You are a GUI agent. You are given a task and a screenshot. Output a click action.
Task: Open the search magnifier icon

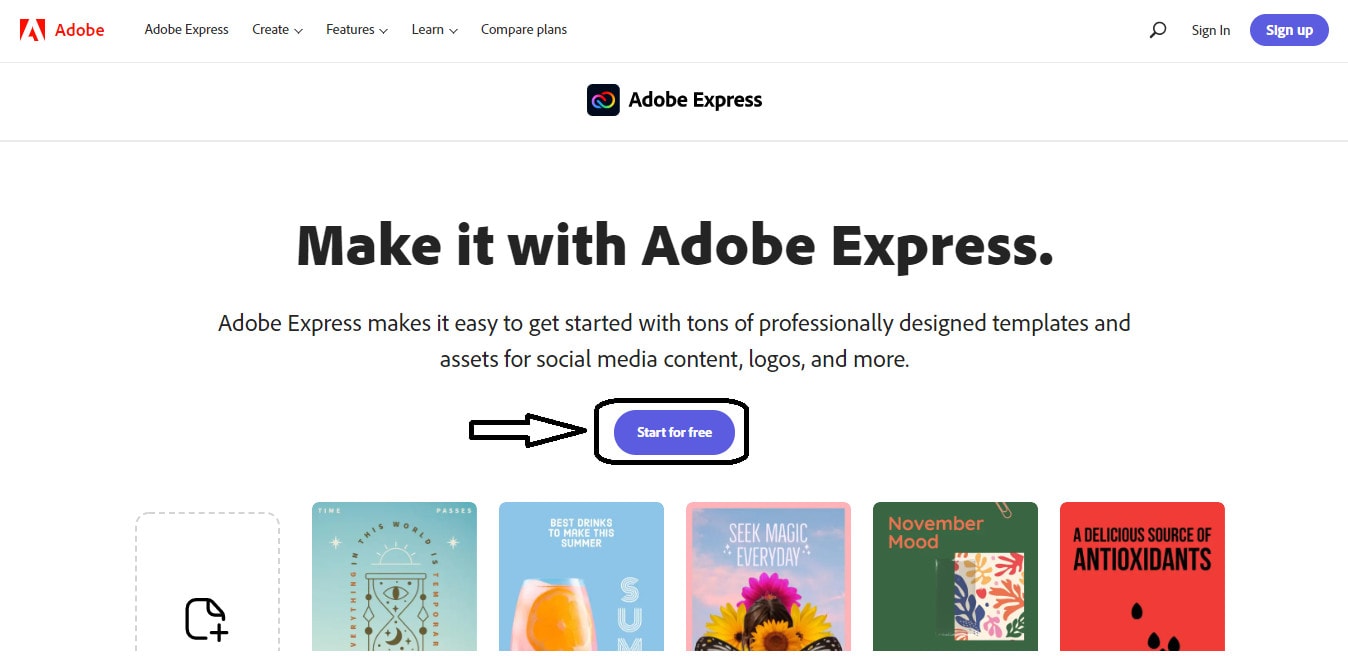[1158, 30]
